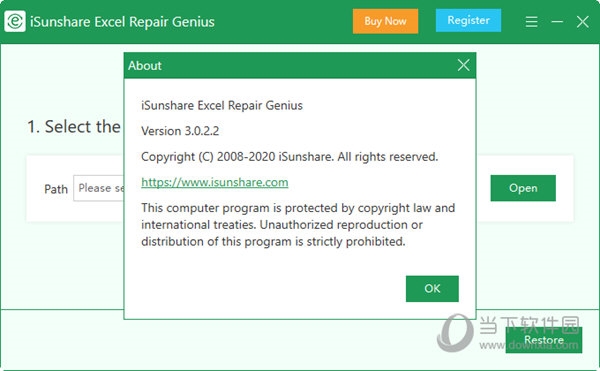Screen dimensions: 600x371
Task: Close the main application window
Action: (582, 22)
